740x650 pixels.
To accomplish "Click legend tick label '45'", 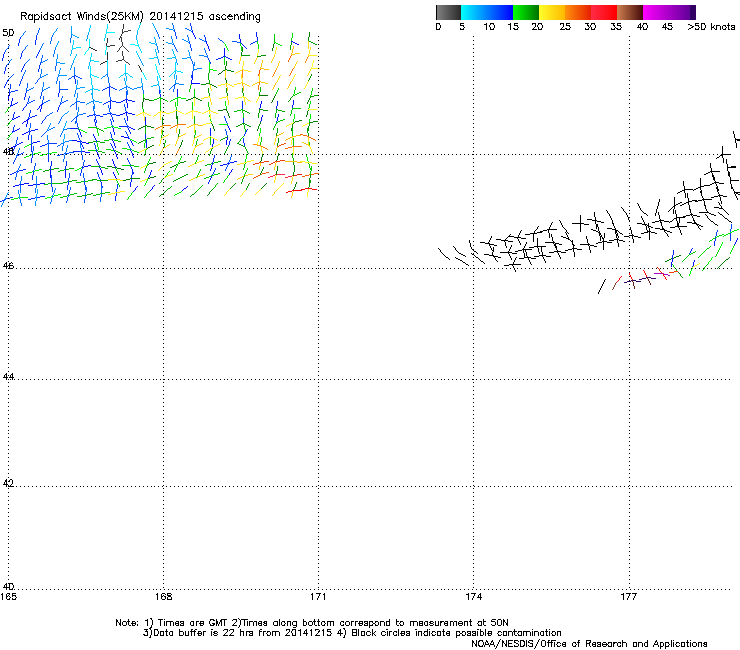I will tap(667, 27).
